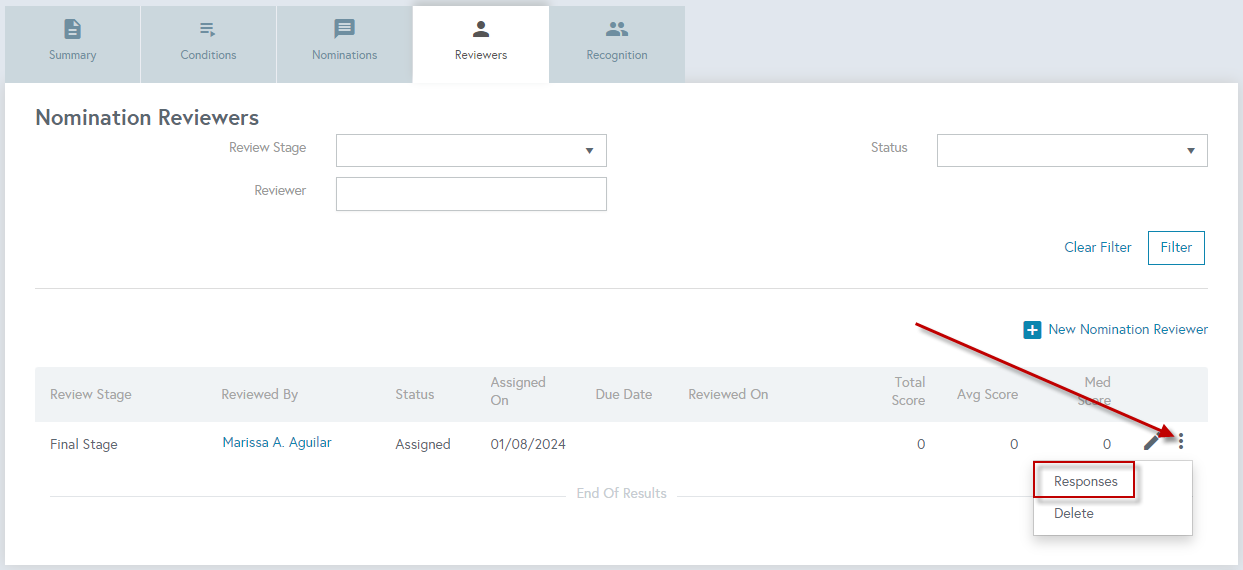Click the Recognition people icon
Screen dimensions: 1243x570
pos(617,30)
